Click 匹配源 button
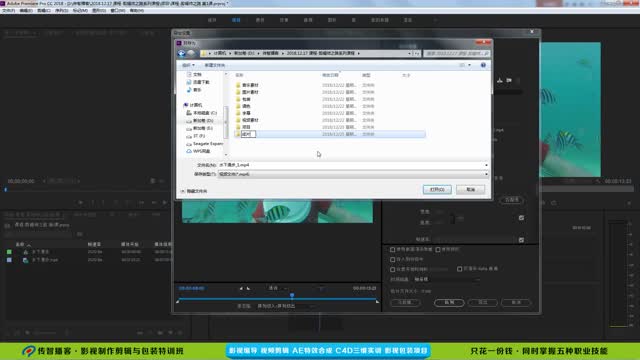The height and width of the screenshot is (360, 640). pos(512,200)
